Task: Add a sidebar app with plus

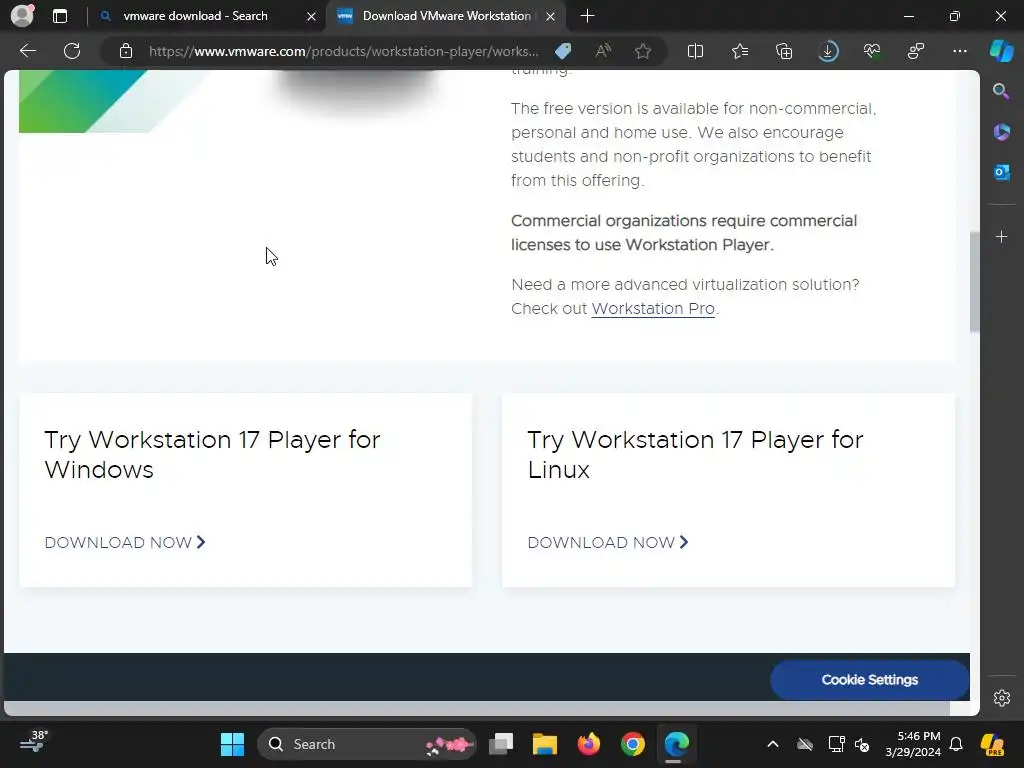Action: (x=1001, y=236)
